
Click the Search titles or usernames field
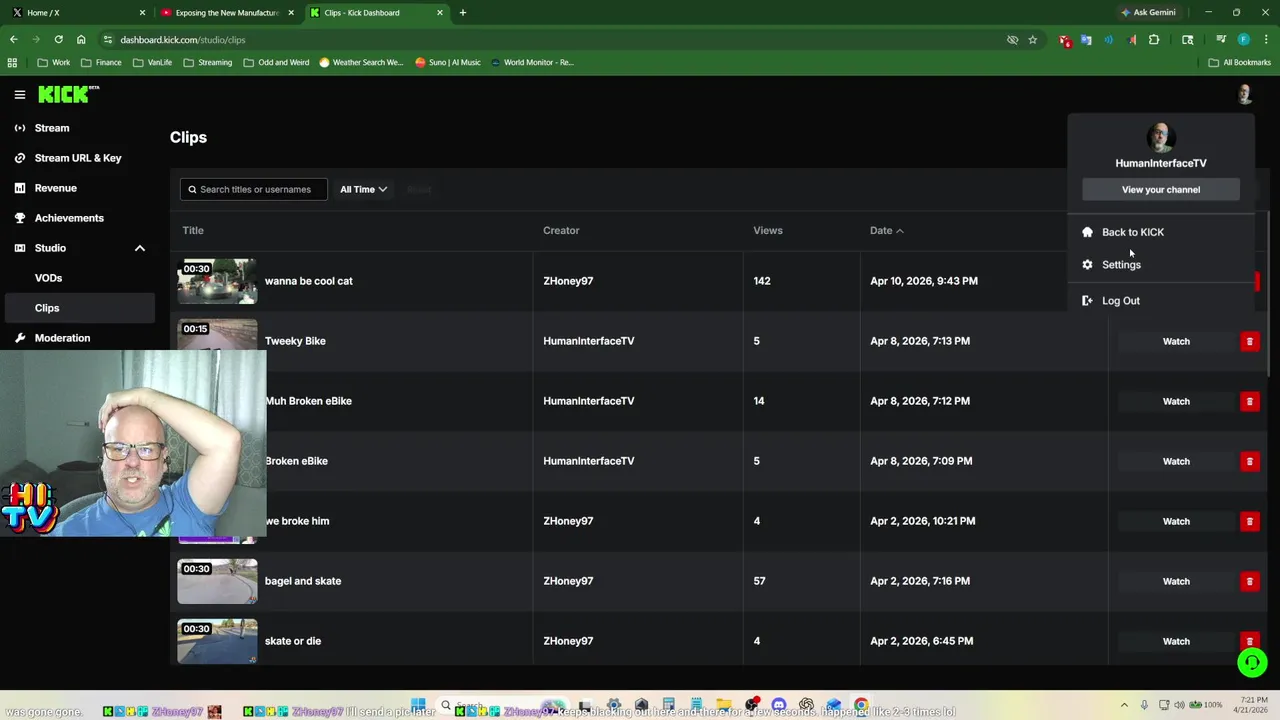254,189
